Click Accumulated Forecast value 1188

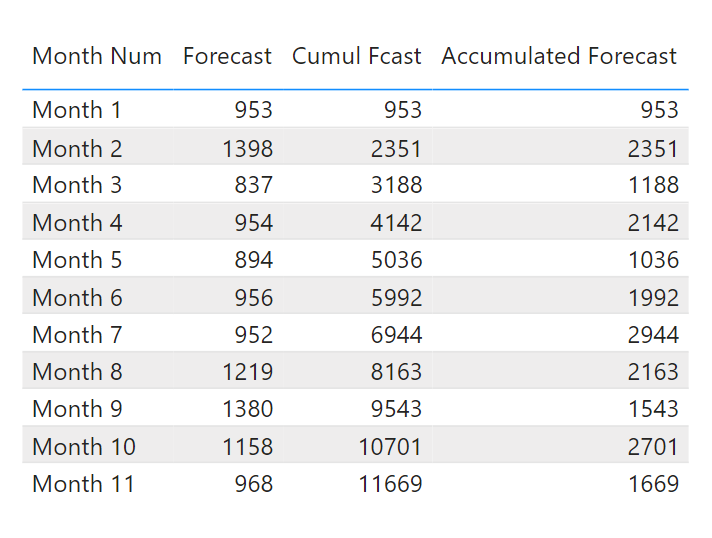653,185
